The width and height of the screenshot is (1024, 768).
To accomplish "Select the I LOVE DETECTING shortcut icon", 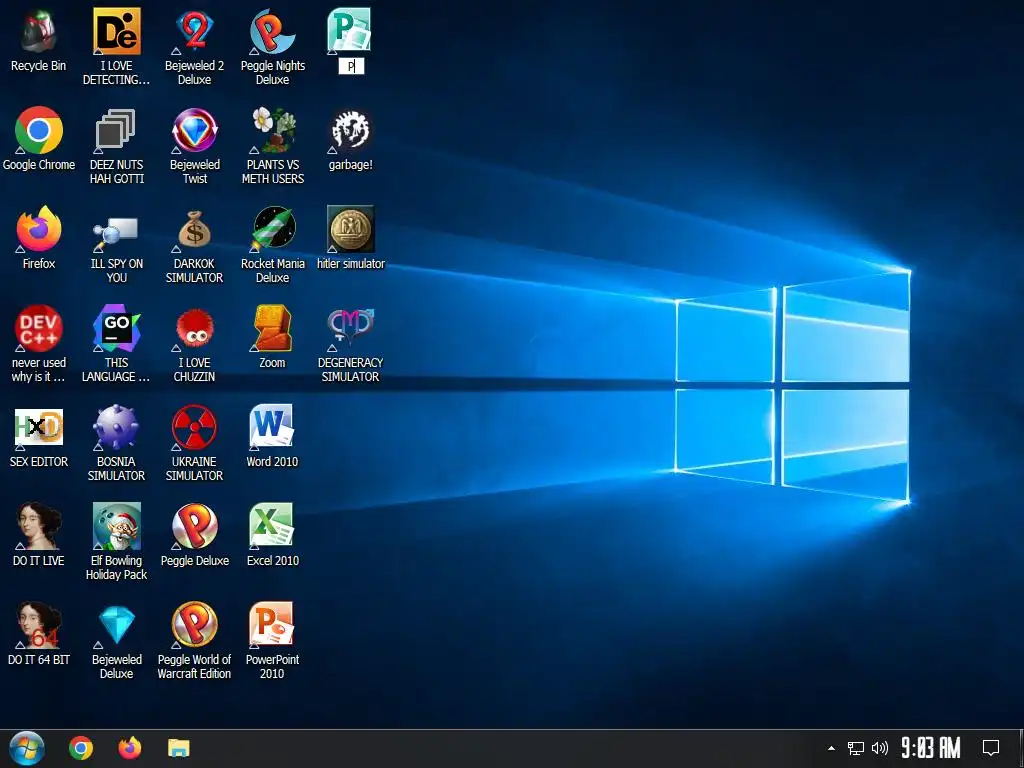I will 116,31.
